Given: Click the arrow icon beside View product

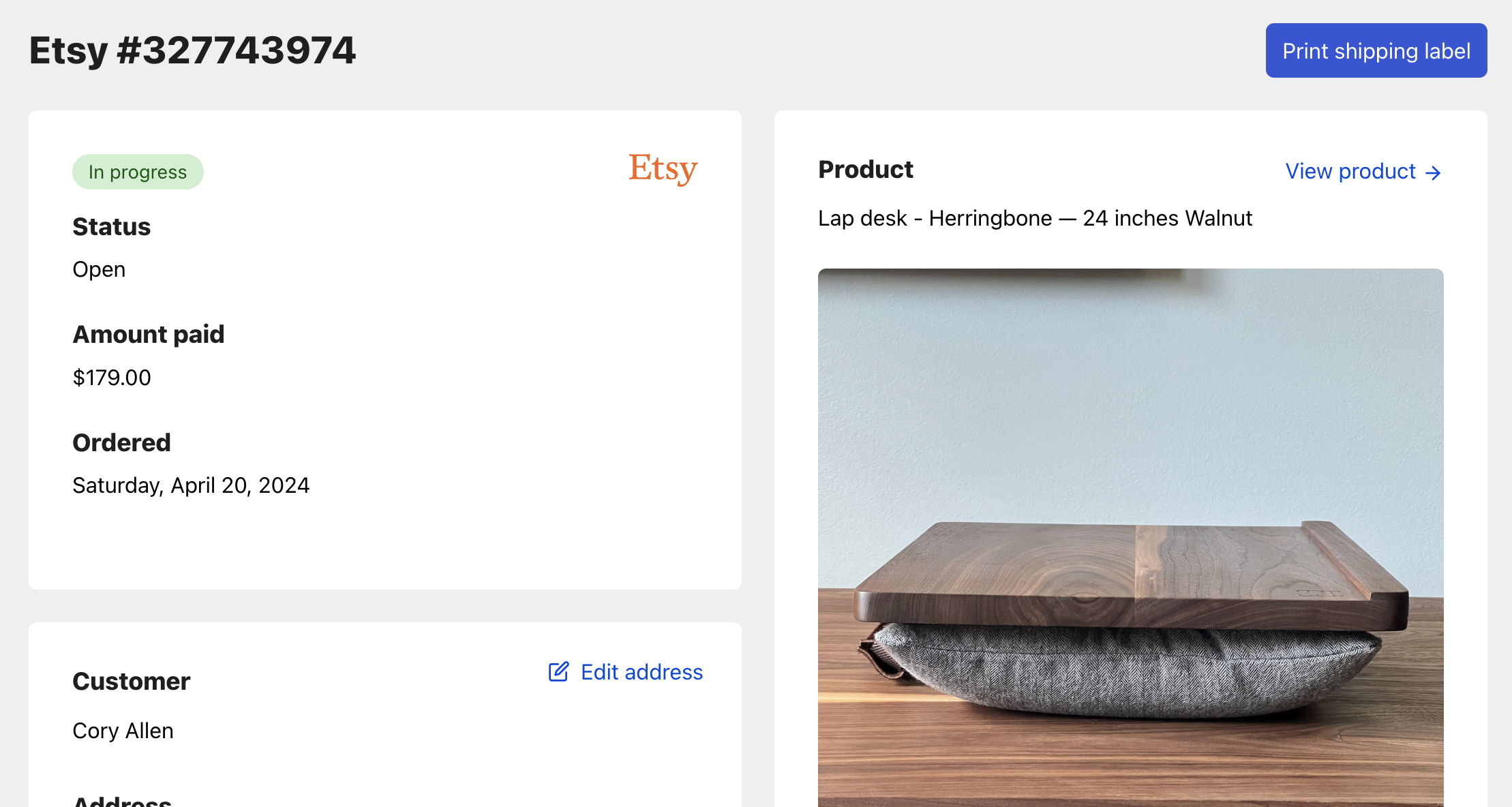Looking at the screenshot, I should tap(1433, 173).
